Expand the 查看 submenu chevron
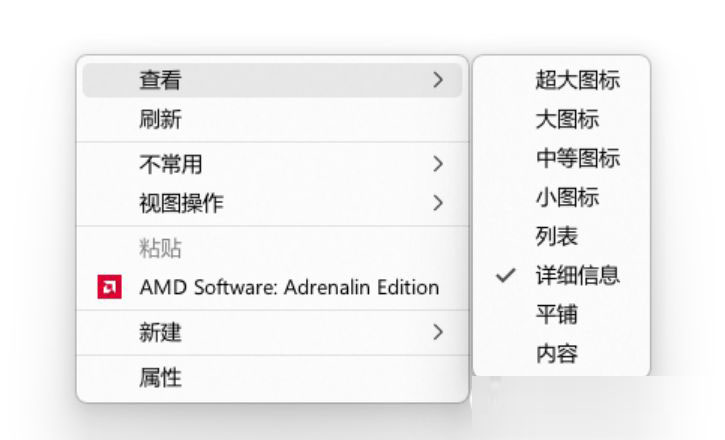The width and height of the screenshot is (725, 440). (x=438, y=80)
